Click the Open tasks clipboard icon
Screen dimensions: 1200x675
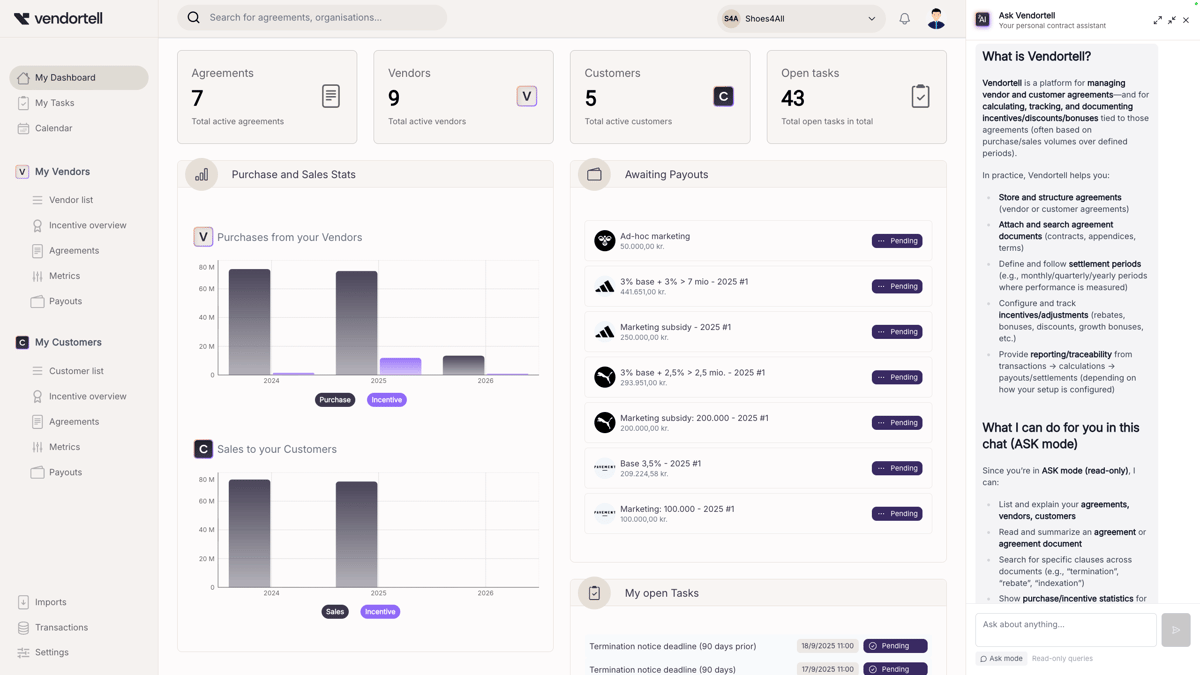click(920, 96)
